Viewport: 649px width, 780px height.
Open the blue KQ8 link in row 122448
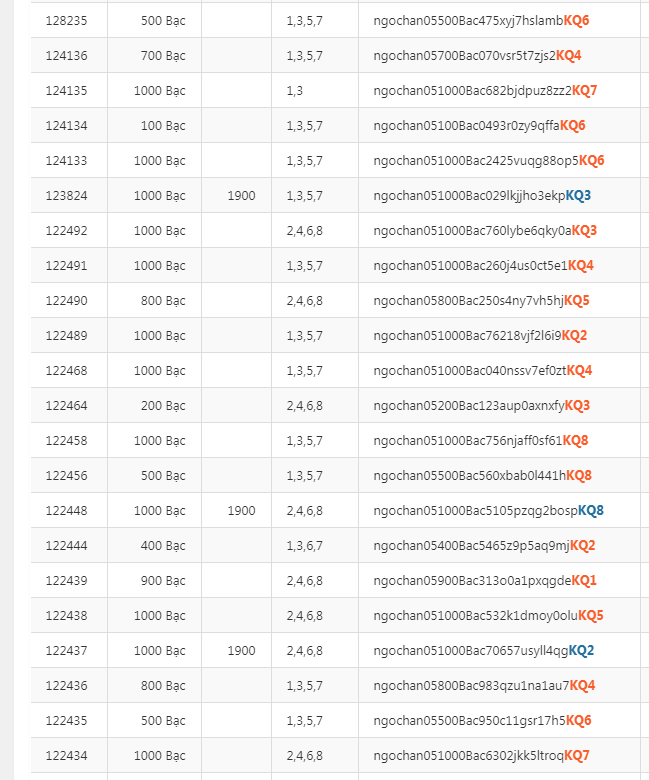coord(591,510)
